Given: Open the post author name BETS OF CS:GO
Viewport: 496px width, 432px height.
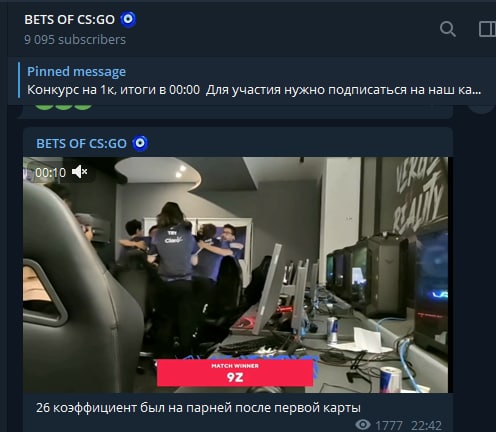Looking at the screenshot, I should tap(81, 144).
